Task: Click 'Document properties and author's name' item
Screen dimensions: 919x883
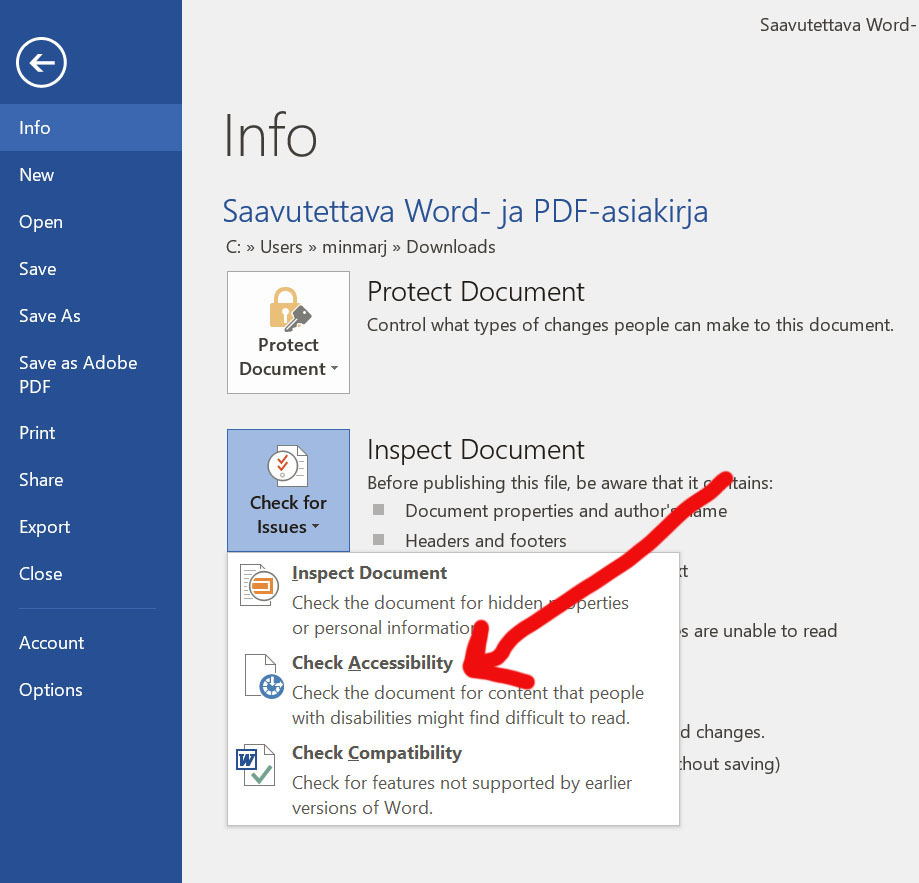Action: pos(566,511)
